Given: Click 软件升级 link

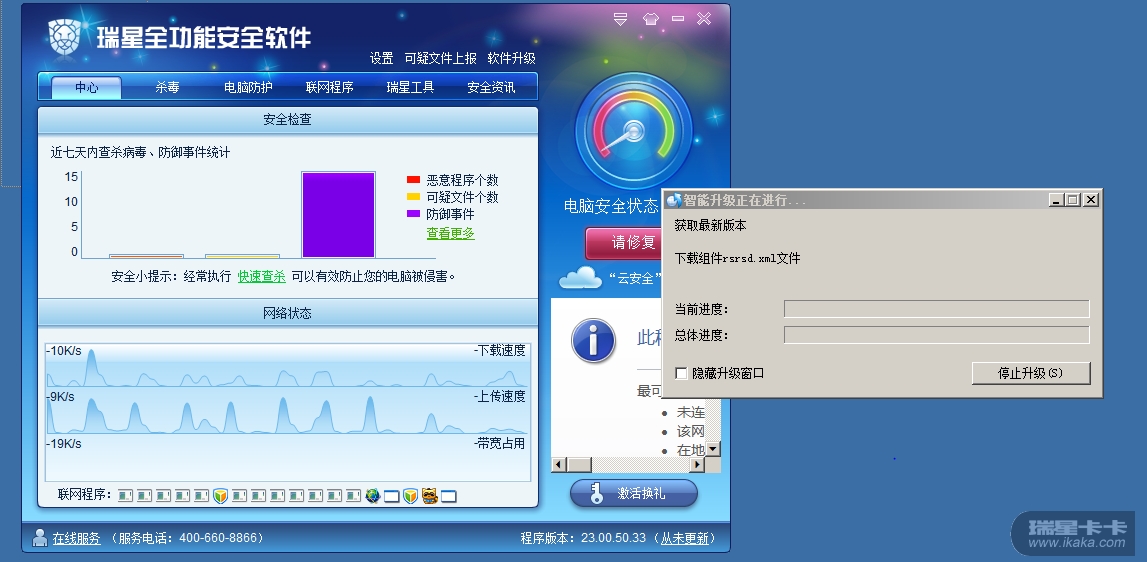Looking at the screenshot, I should pos(511,58).
